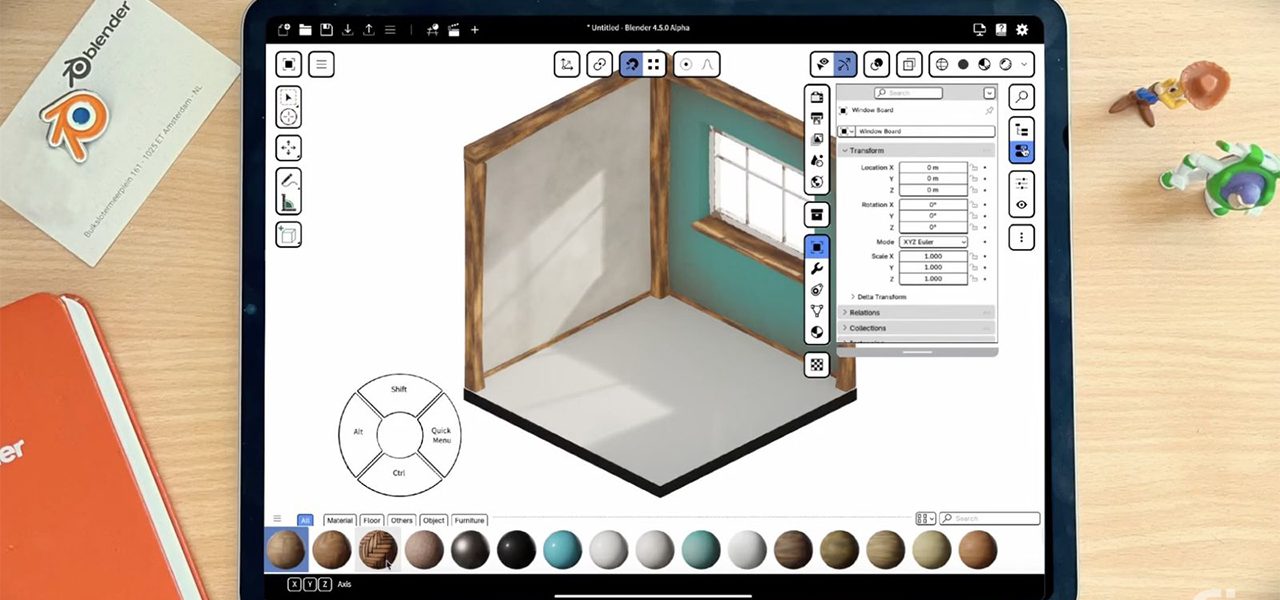Expand the Collections panel
This screenshot has height=600, width=1280.
pos(916,328)
